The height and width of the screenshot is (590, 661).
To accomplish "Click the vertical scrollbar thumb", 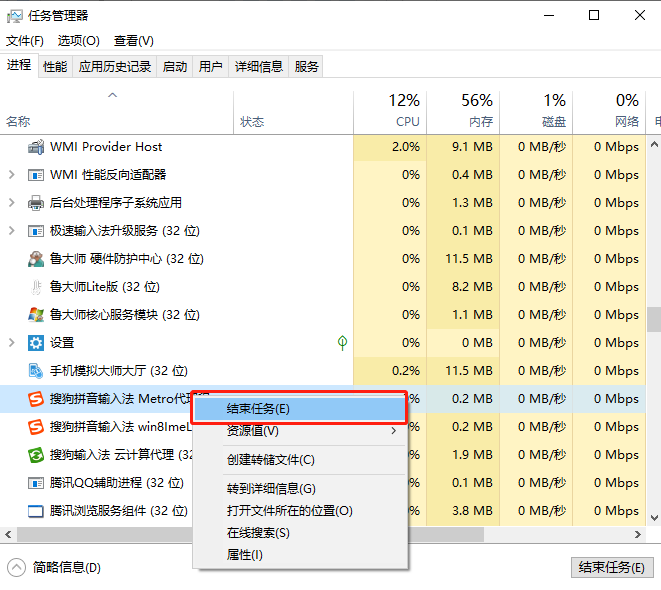I will pyautogui.click(x=654, y=319).
